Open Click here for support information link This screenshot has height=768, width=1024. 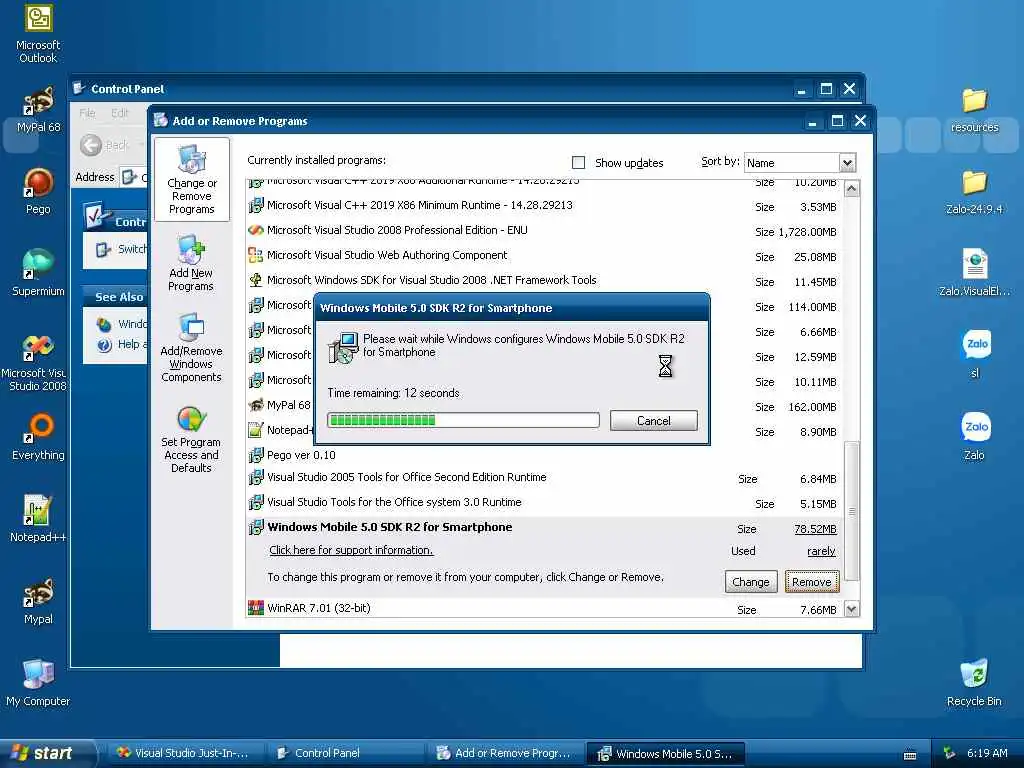351,550
